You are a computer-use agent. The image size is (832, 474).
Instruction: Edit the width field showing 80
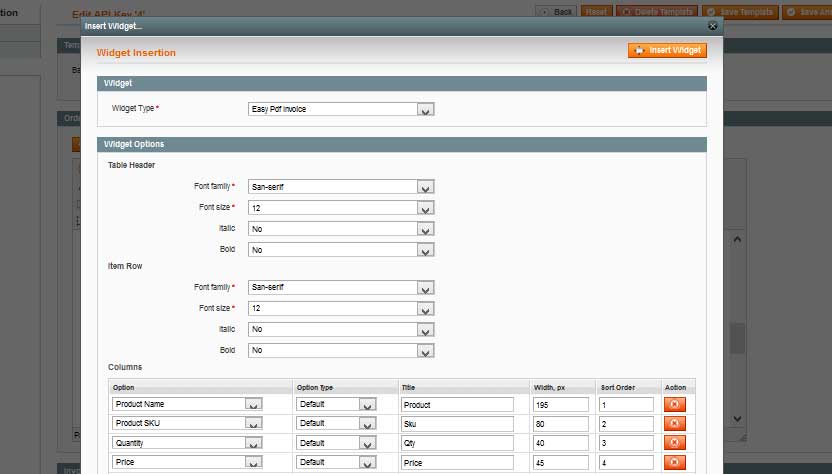click(x=561, y=424)
